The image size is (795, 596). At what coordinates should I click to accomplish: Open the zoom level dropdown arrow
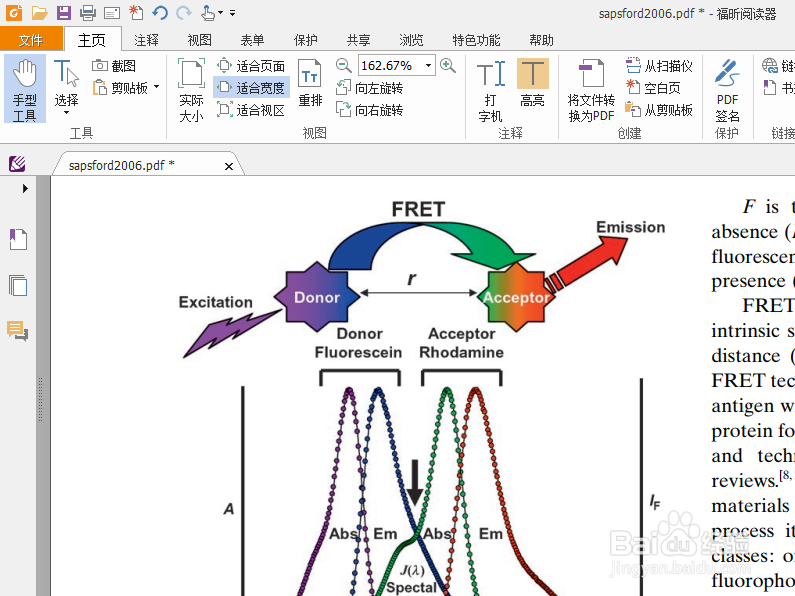click(x=428, y=65)
